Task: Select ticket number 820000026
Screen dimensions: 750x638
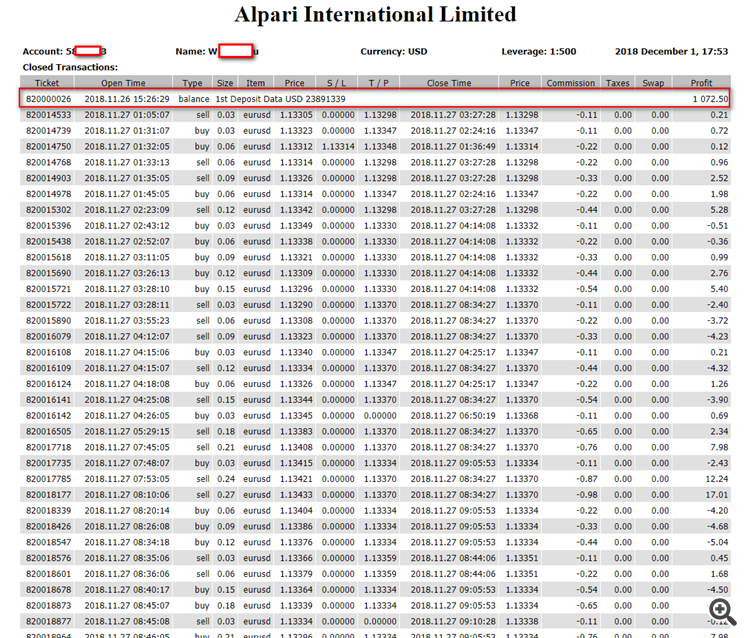Action: click(x=48, y=99)
